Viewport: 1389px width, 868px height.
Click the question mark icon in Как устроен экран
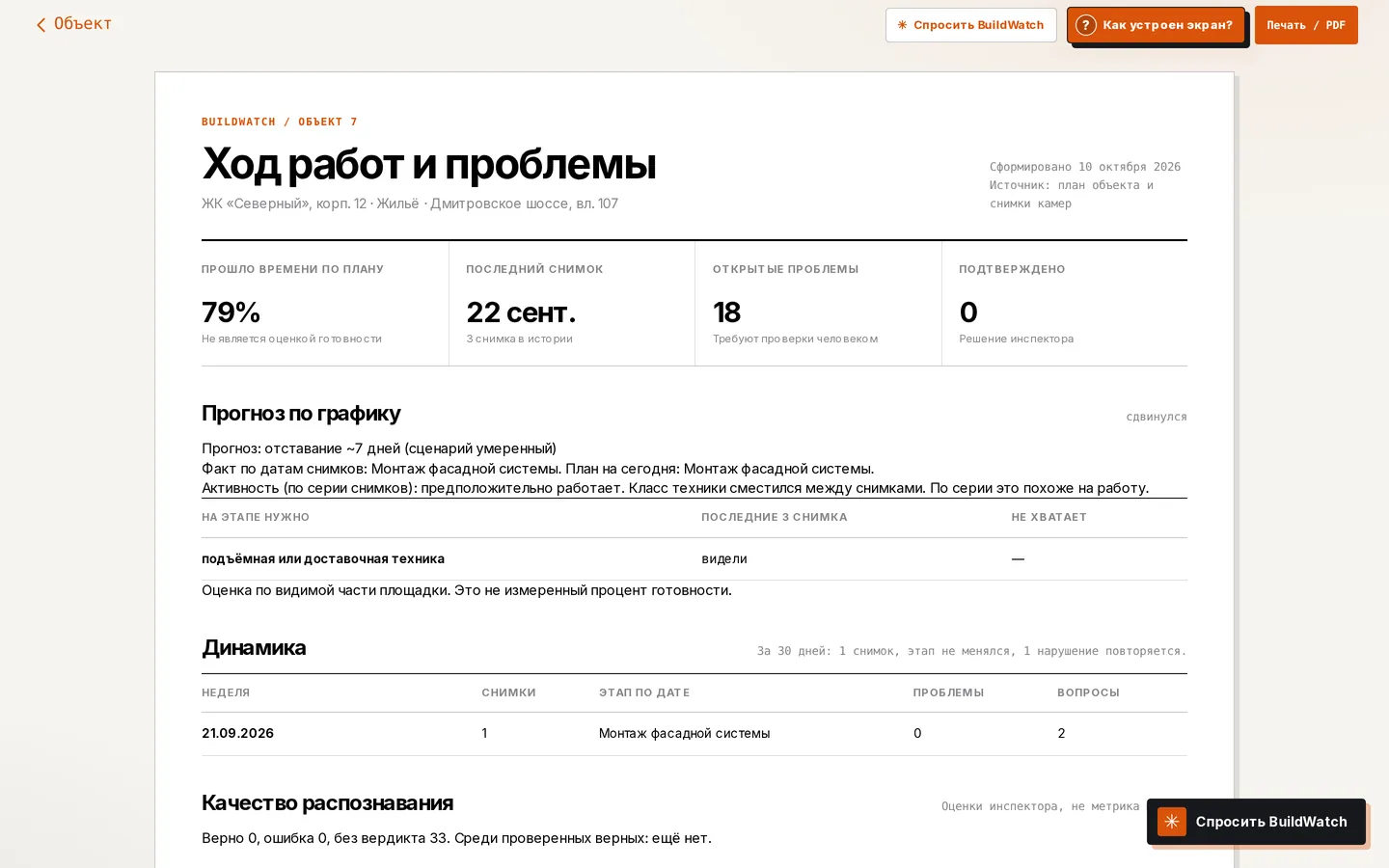tap(1086, 25)
